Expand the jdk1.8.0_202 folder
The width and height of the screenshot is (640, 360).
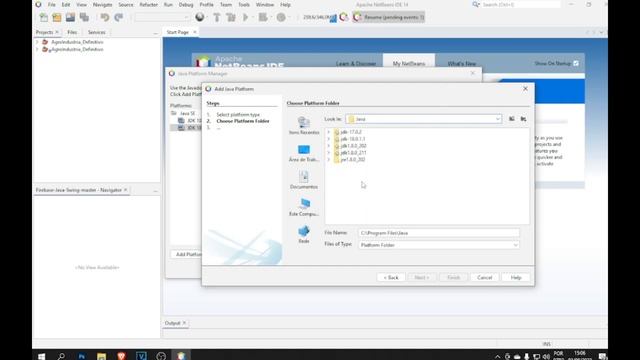click(329, 146)
